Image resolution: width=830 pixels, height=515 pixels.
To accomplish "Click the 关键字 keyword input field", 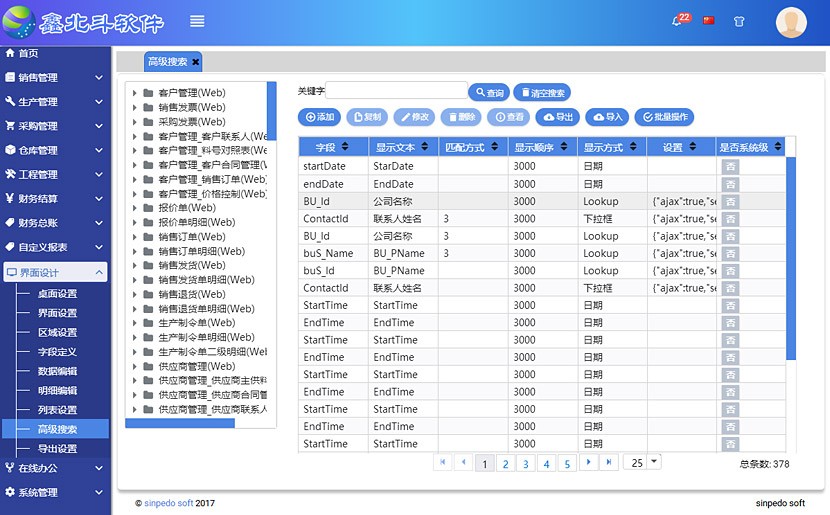I will (397, 92).
